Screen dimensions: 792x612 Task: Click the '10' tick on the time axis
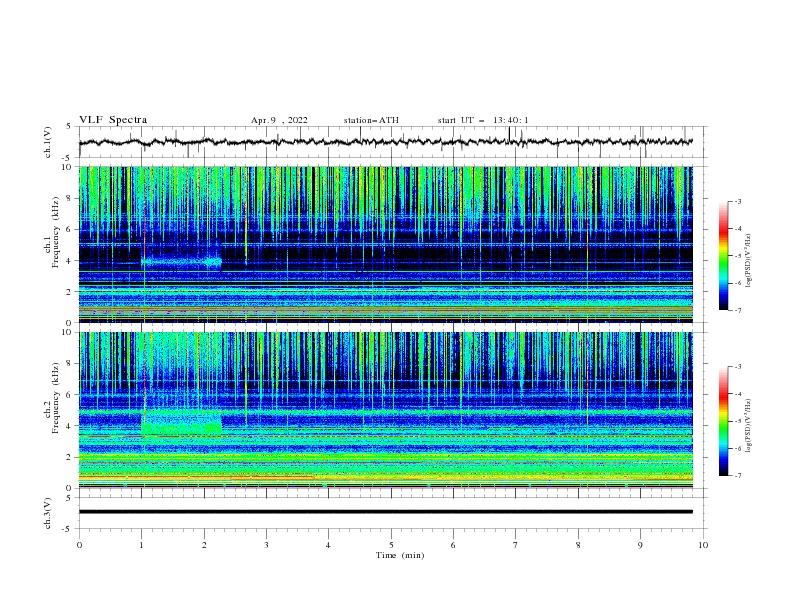[x=703, y=545]
